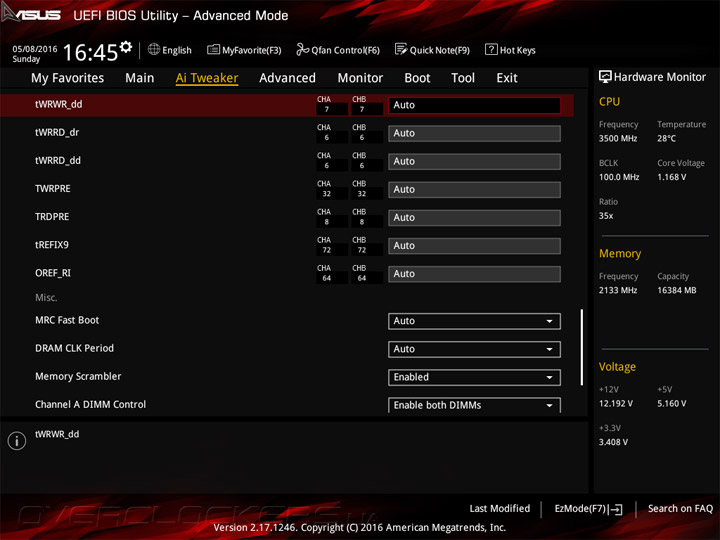Click the DRAM CLK Period label

pyautogui.click(x=74, y=348)
